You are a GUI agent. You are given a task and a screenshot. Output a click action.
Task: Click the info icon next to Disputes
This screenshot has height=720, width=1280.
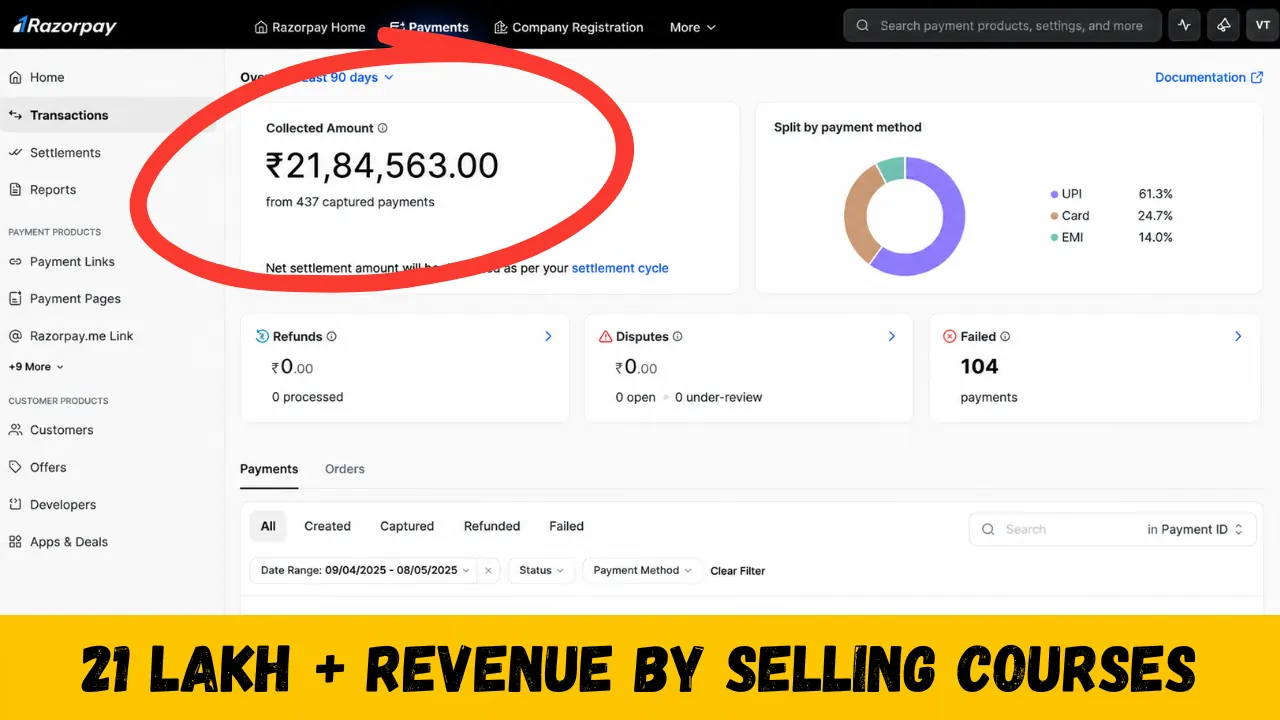coord(678,337)
